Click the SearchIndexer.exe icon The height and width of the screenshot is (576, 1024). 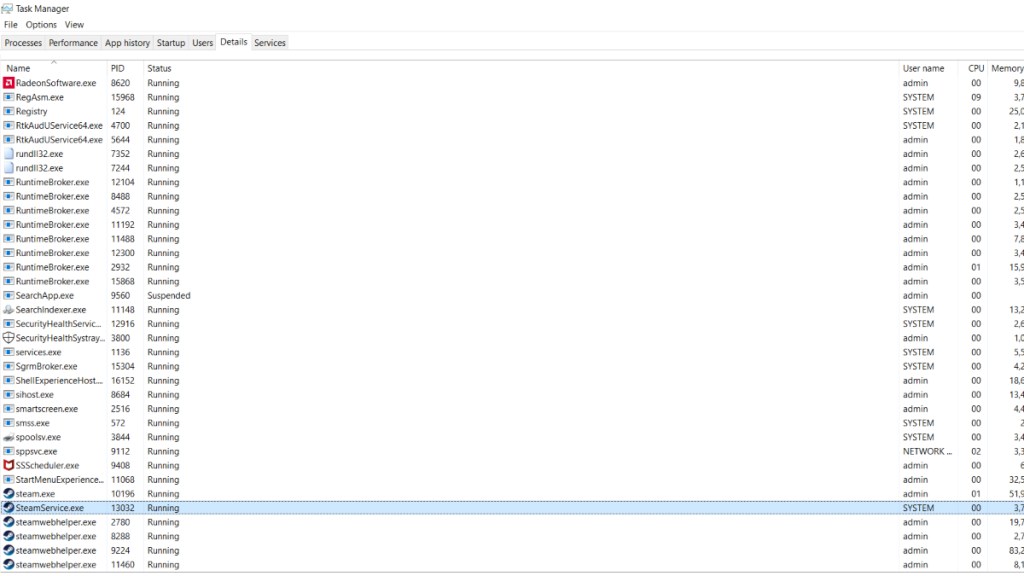coord(9,310)
